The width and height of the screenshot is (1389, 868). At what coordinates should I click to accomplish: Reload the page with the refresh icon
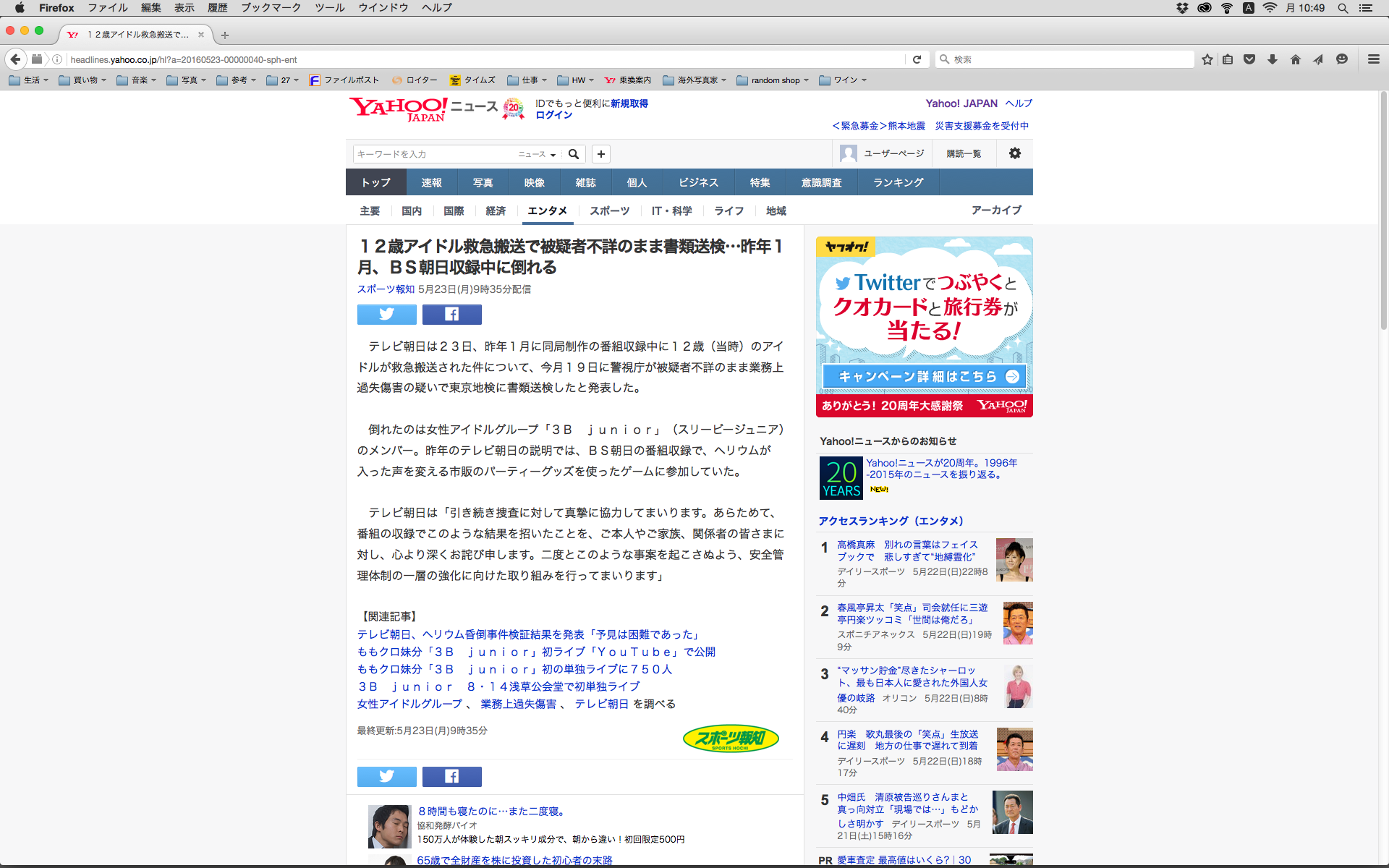pos(917,59)
